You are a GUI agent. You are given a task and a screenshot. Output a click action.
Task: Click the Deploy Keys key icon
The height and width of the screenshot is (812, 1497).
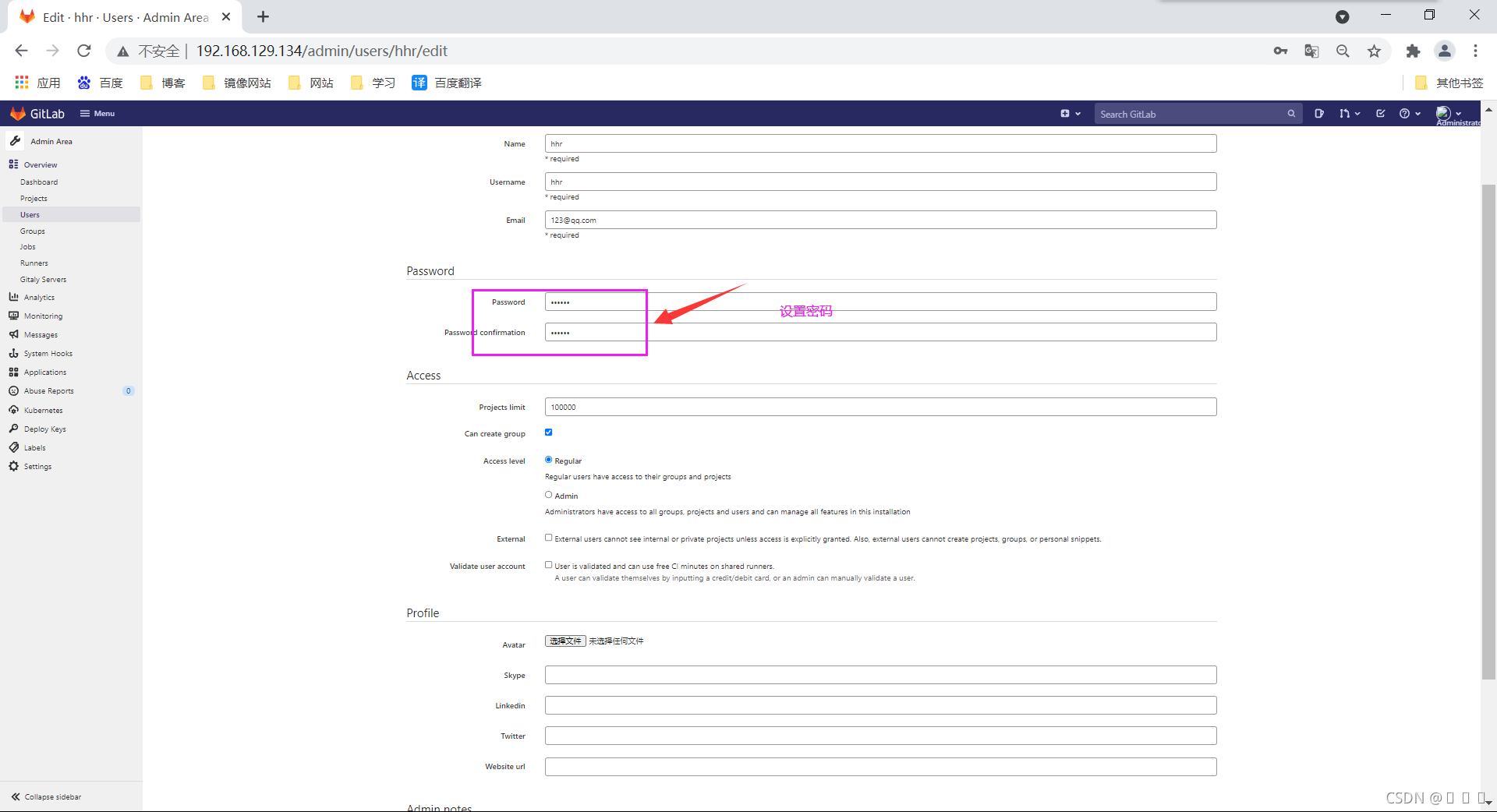tap(13, 429)
